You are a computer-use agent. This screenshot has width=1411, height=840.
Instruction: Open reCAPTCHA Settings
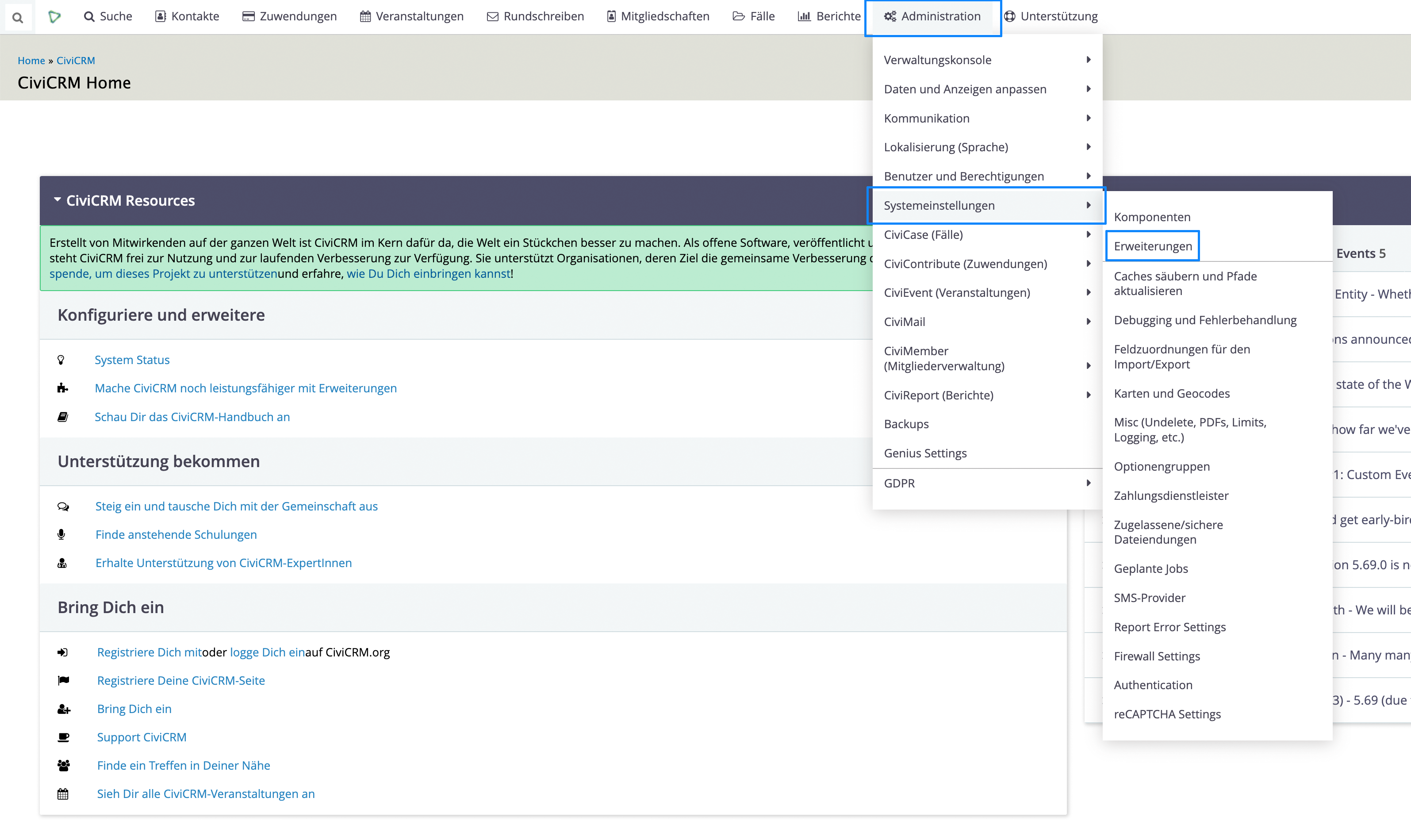pyautogui.click(x=1217, y=714)
